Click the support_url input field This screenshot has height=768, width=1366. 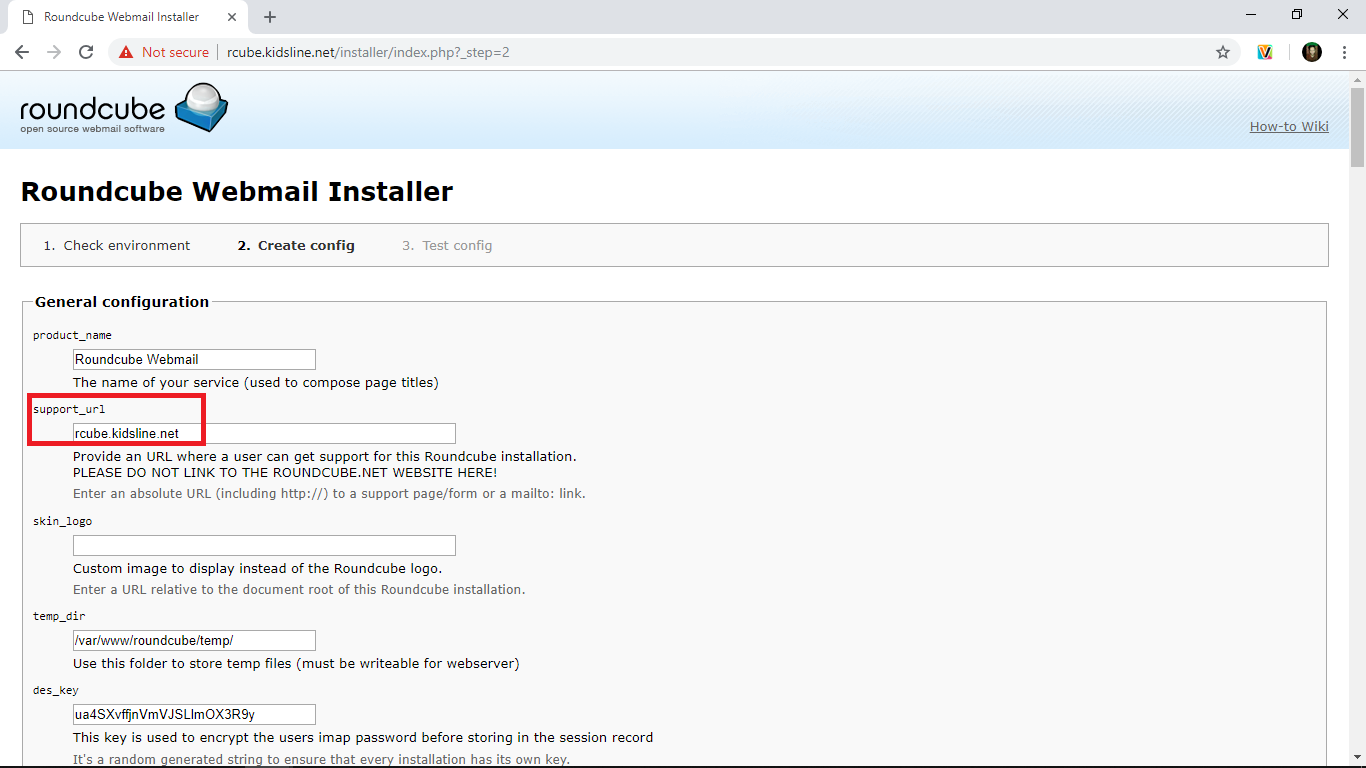coord(264,433)
